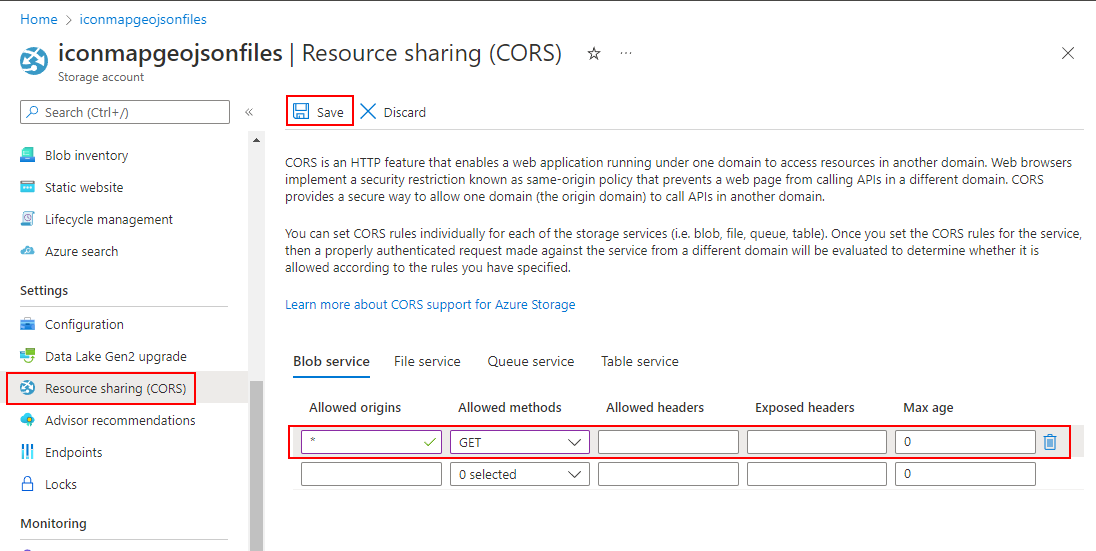Click the Azure search cloud icon
Image resolution: width=1096 pixels, height=551 pixels.
(x=27, y=251)
